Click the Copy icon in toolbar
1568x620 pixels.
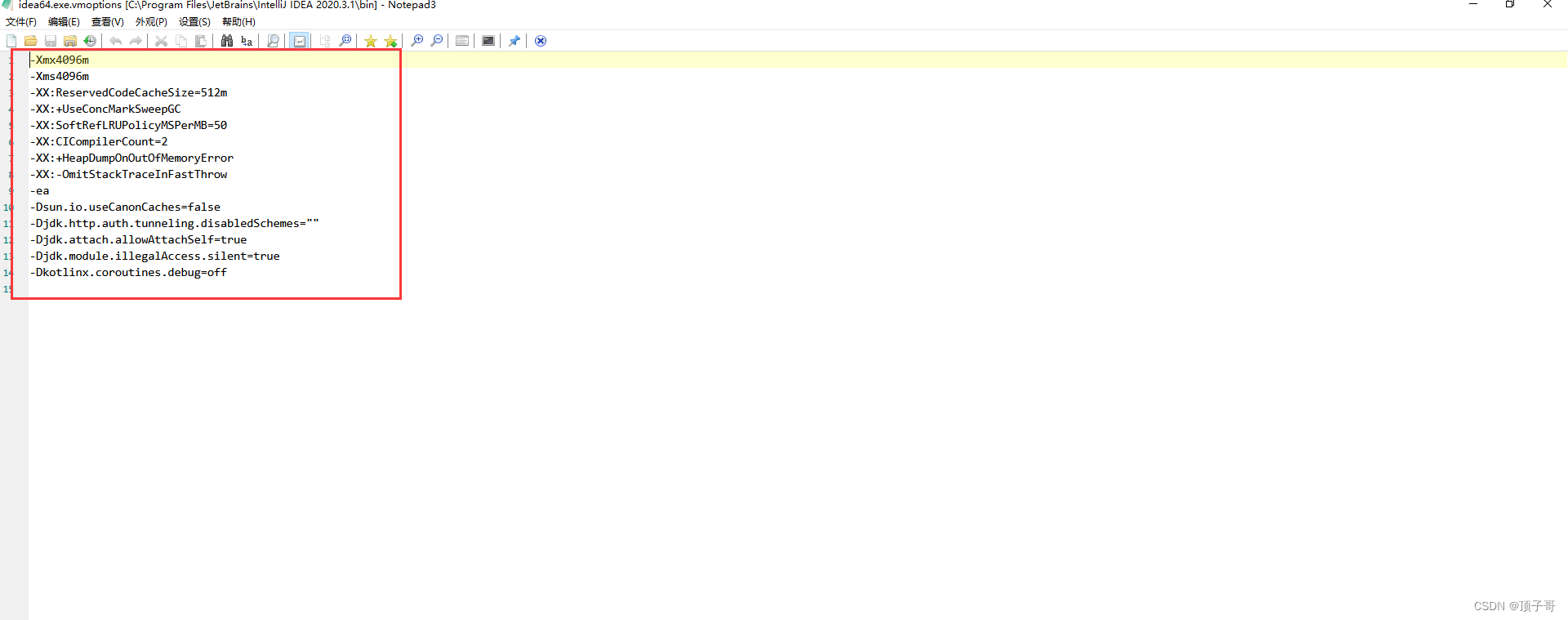click(181, 41)
